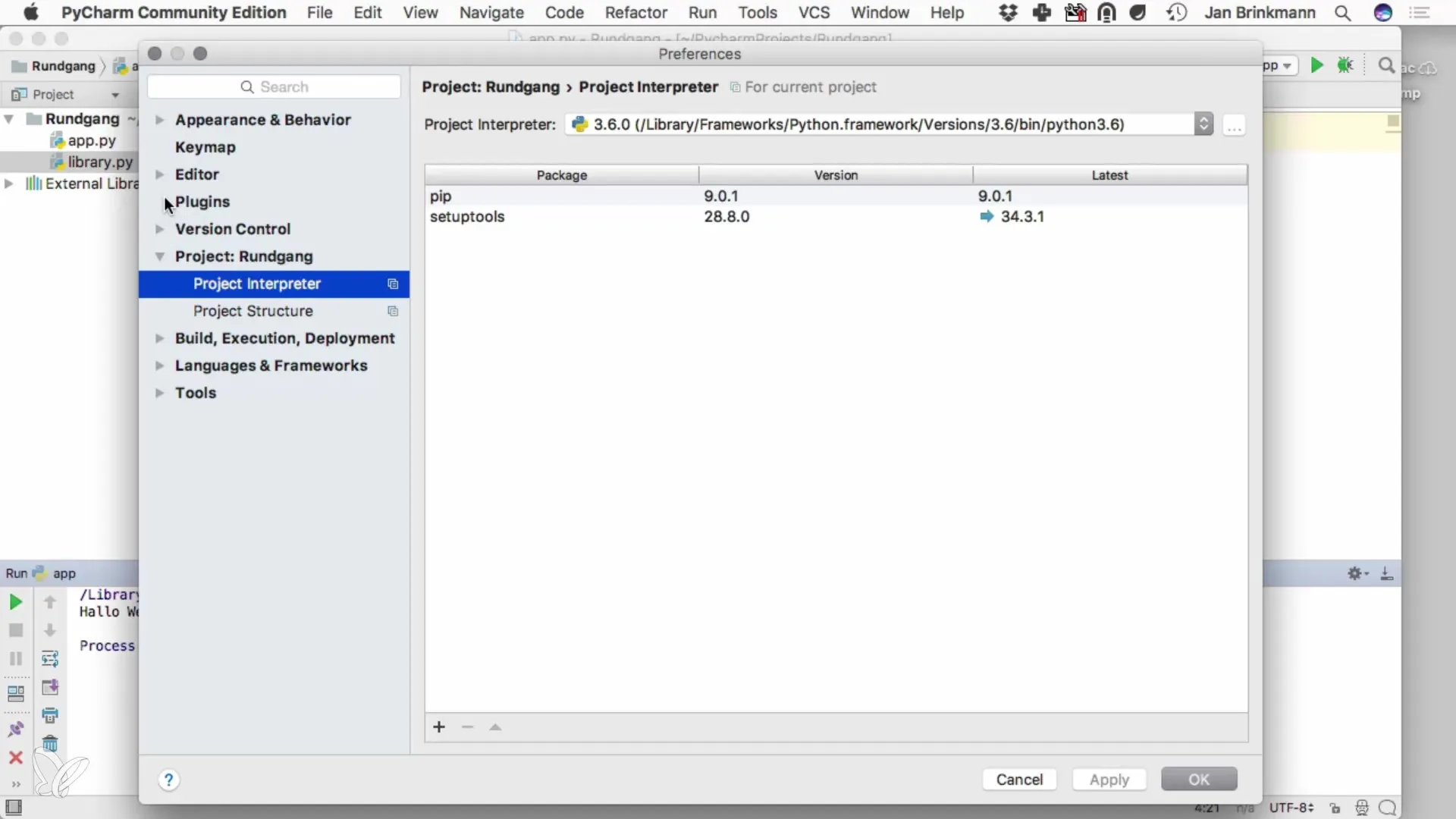Viewport: 1456px width, 819px height.
Task: Select Plugins in settings list
Action: click(202, 202)
